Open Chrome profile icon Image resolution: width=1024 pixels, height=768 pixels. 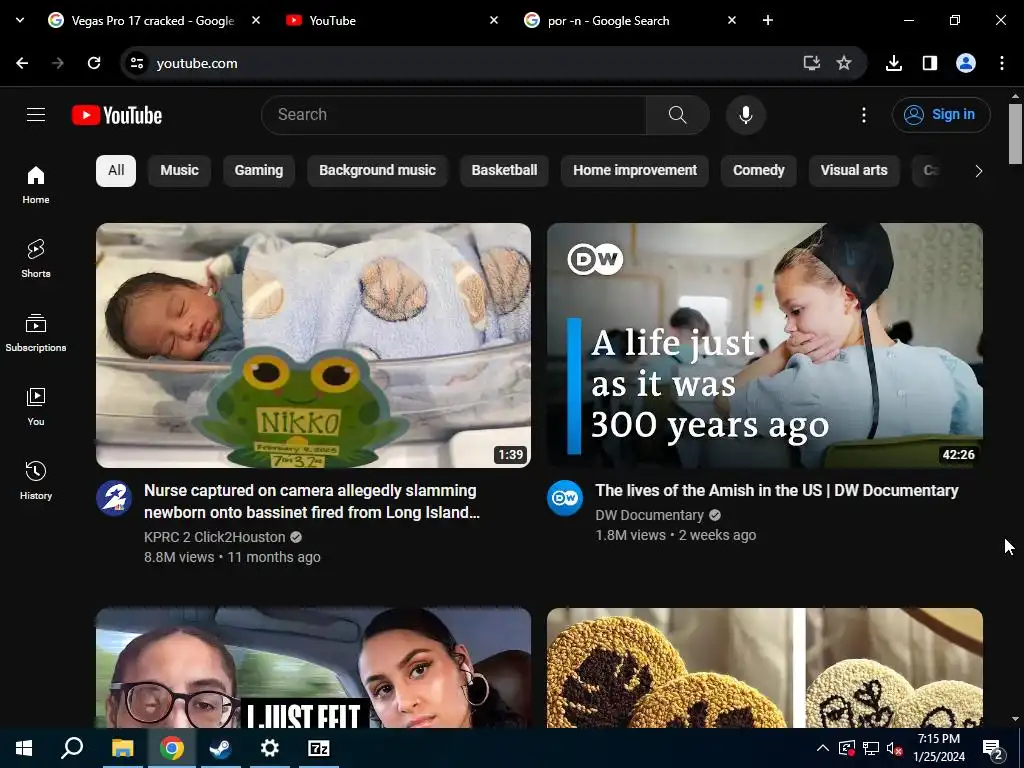(x=965, y=63)
